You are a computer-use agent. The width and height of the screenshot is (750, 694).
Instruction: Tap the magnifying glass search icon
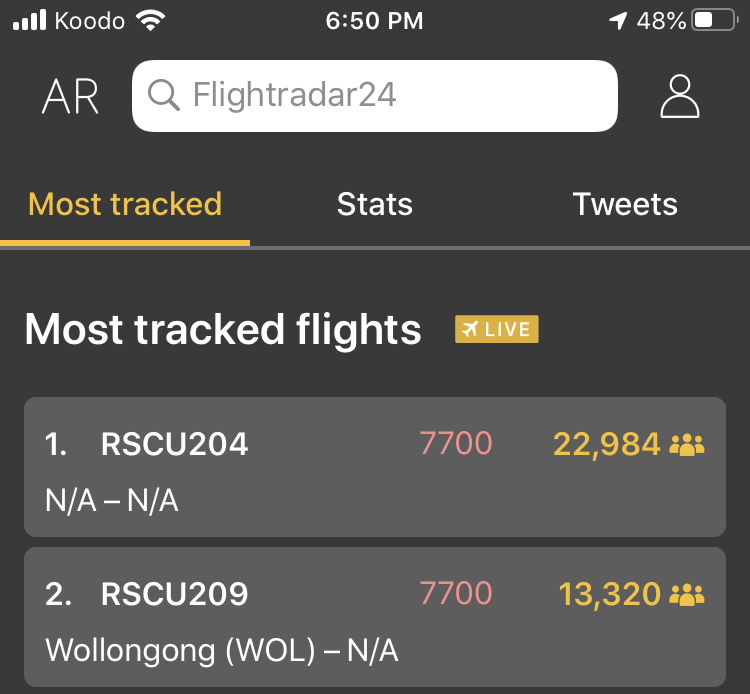[x=163, y=96]
